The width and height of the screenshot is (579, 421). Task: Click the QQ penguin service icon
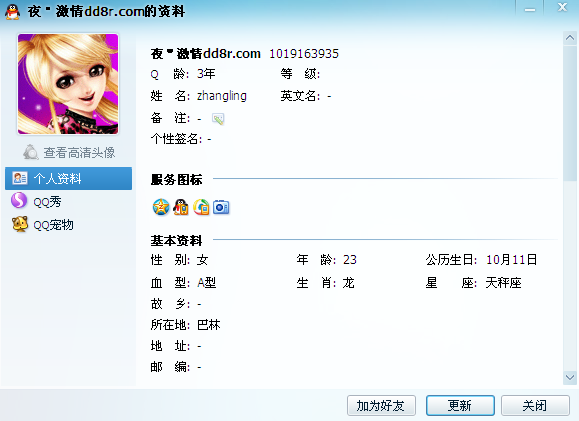pyautogui.click(x=181, y=207)
